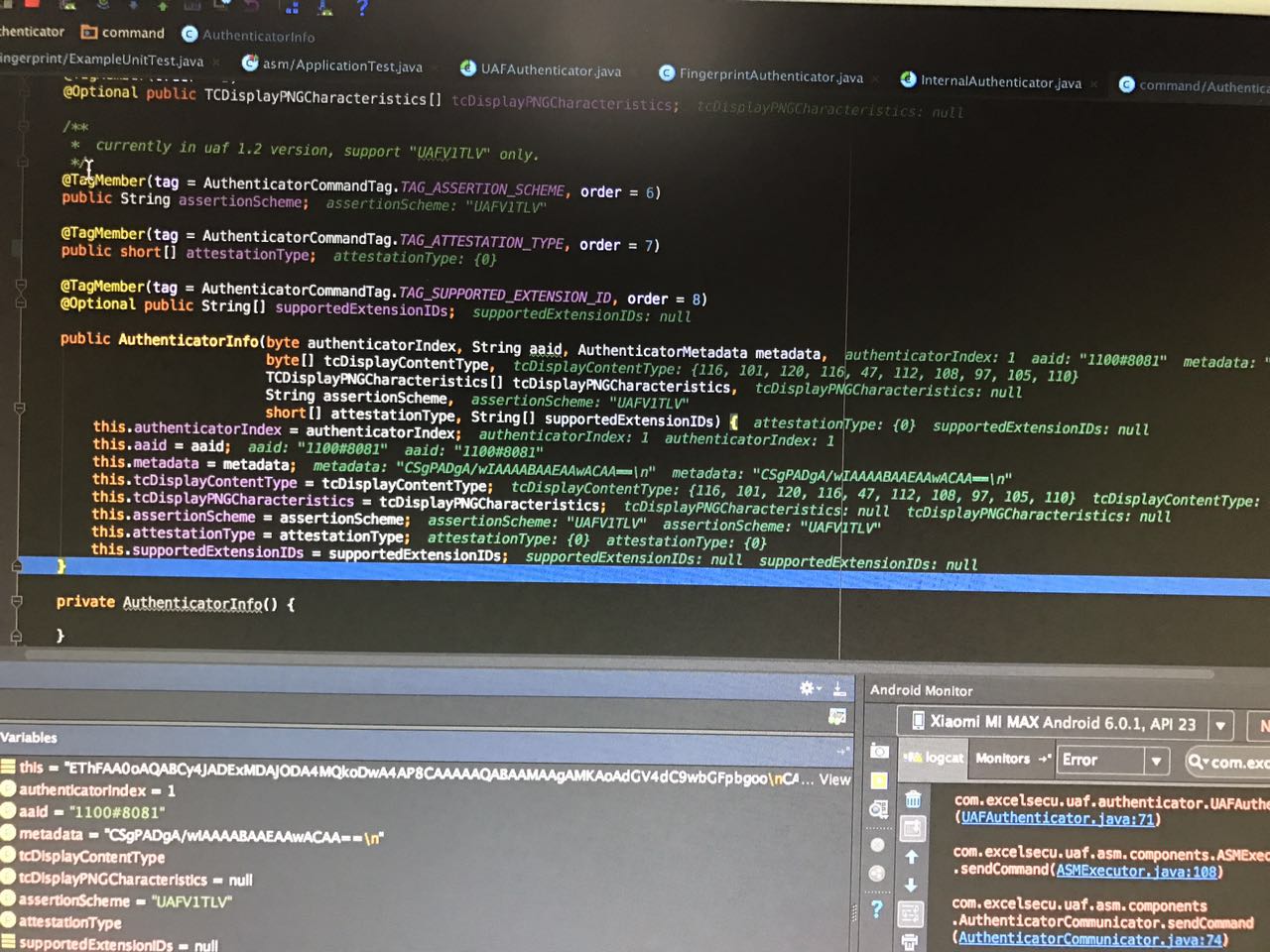Screen dimensions: 1270x952
Task: Click the system information capture icon
Action: (879, 810)
